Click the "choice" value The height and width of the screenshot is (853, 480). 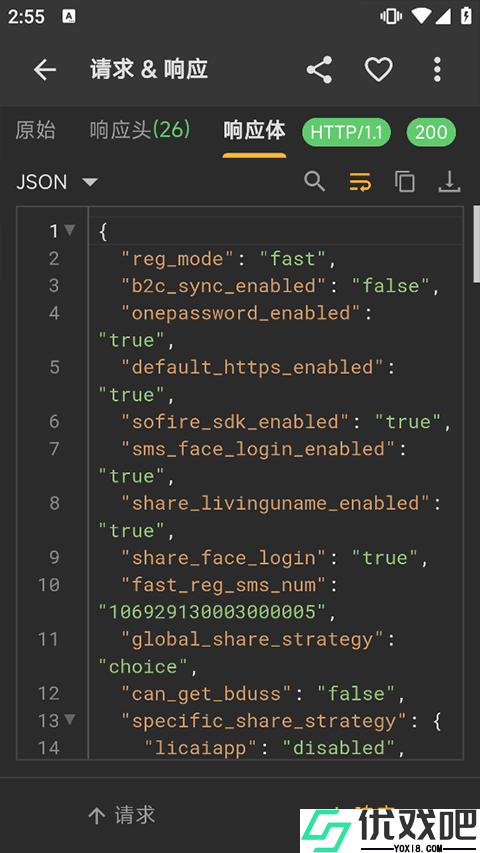click(144, 667)
